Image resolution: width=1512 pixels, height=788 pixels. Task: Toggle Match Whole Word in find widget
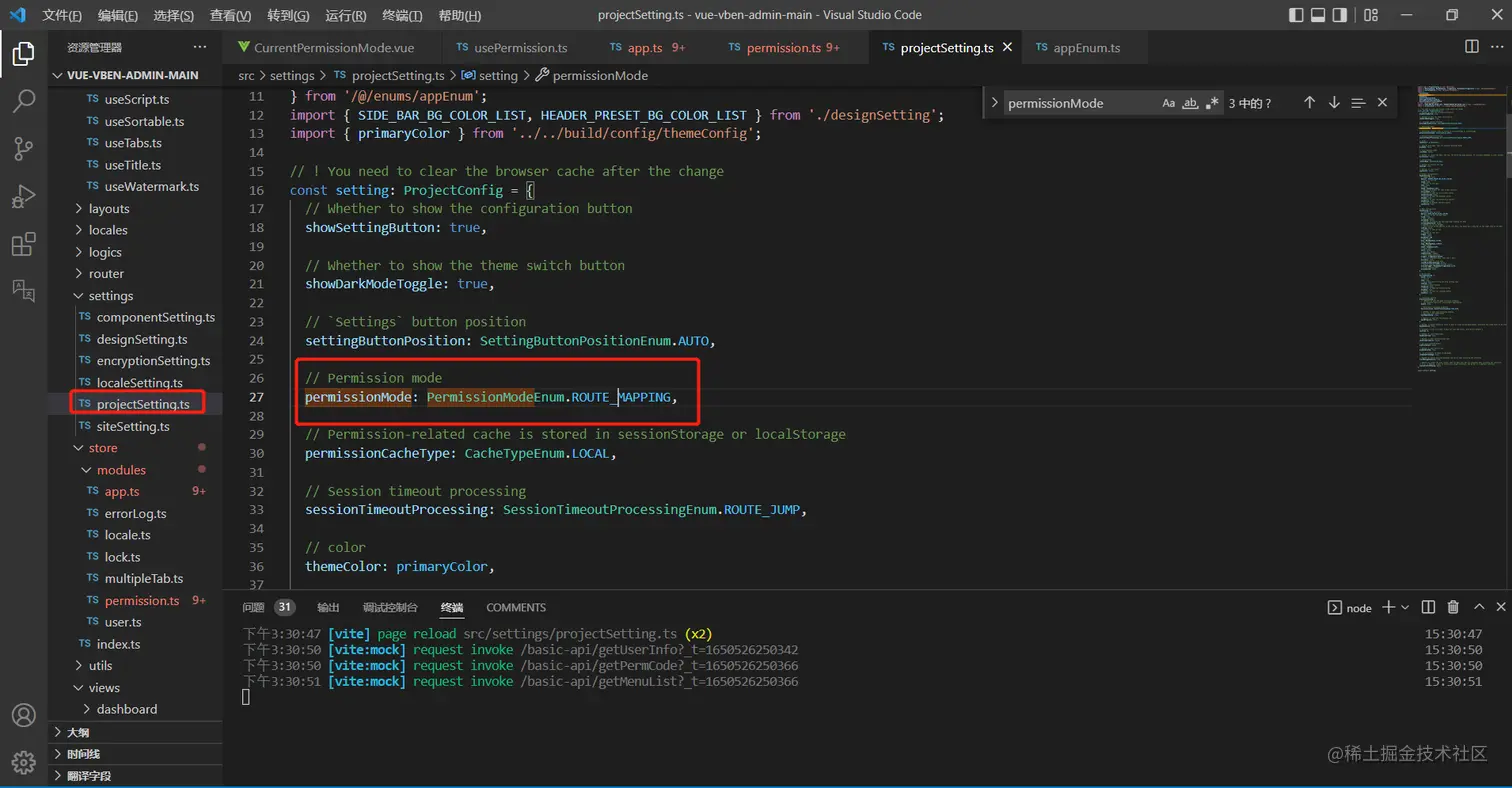(1190, 103)
